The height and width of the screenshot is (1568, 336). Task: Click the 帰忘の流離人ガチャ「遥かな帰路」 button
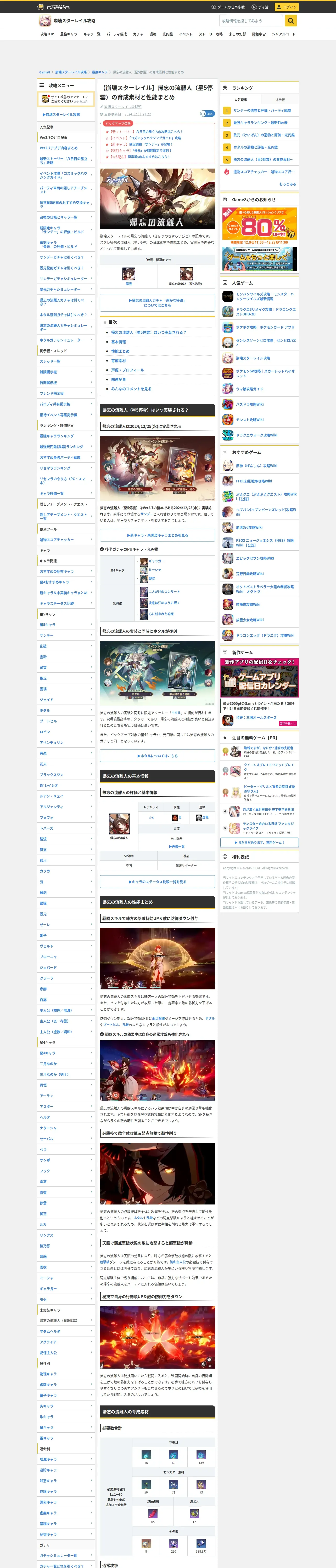point(157,303)
